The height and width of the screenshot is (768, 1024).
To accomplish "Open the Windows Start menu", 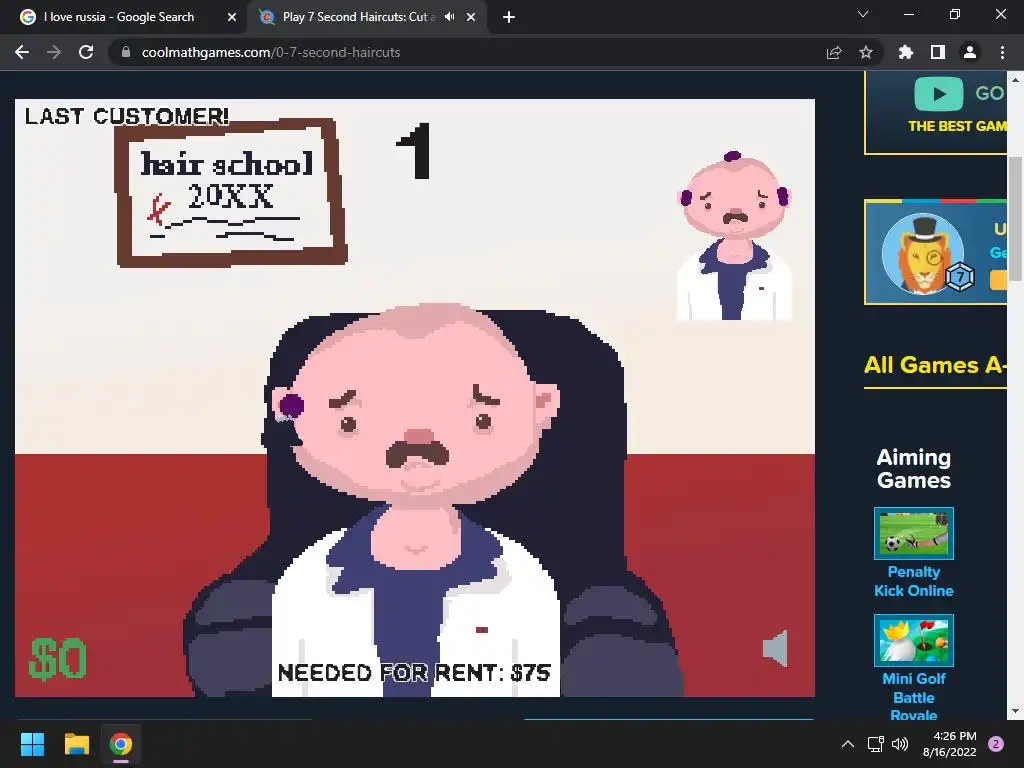I will [32, 744].
